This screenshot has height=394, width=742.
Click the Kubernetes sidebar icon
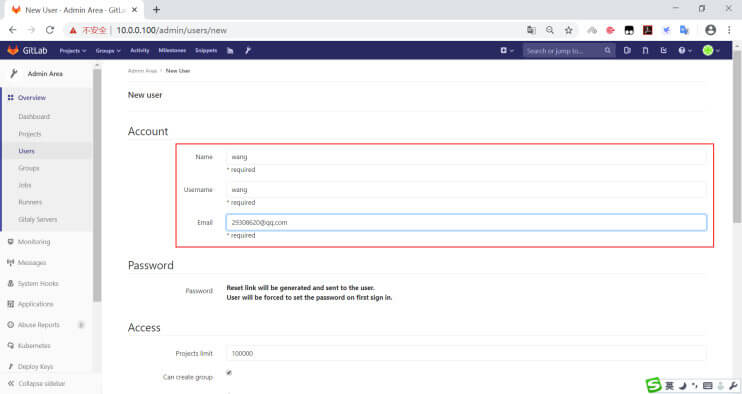(x=10, y=346)
